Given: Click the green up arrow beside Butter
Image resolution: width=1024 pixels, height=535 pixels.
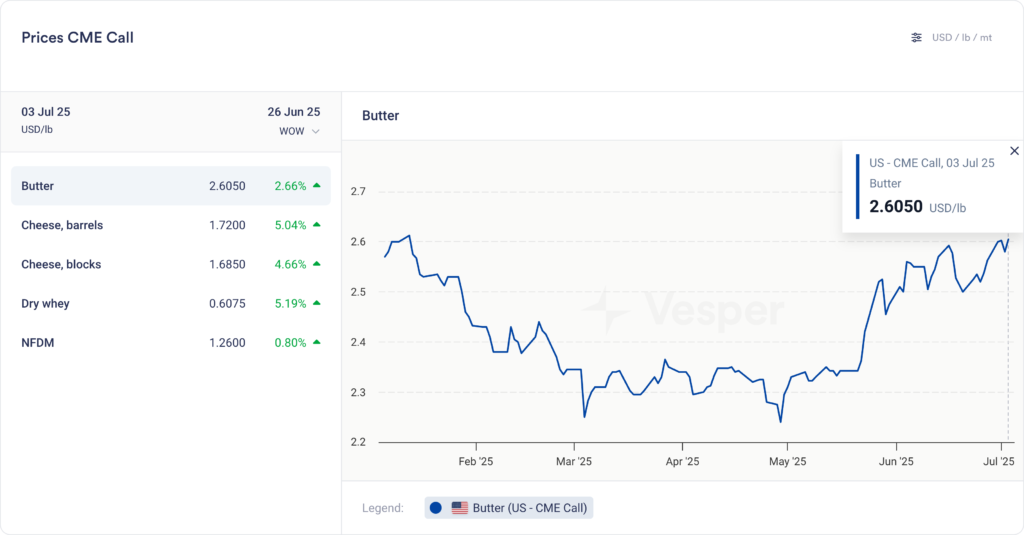Looking at the screenshot, I should point(317,186).
